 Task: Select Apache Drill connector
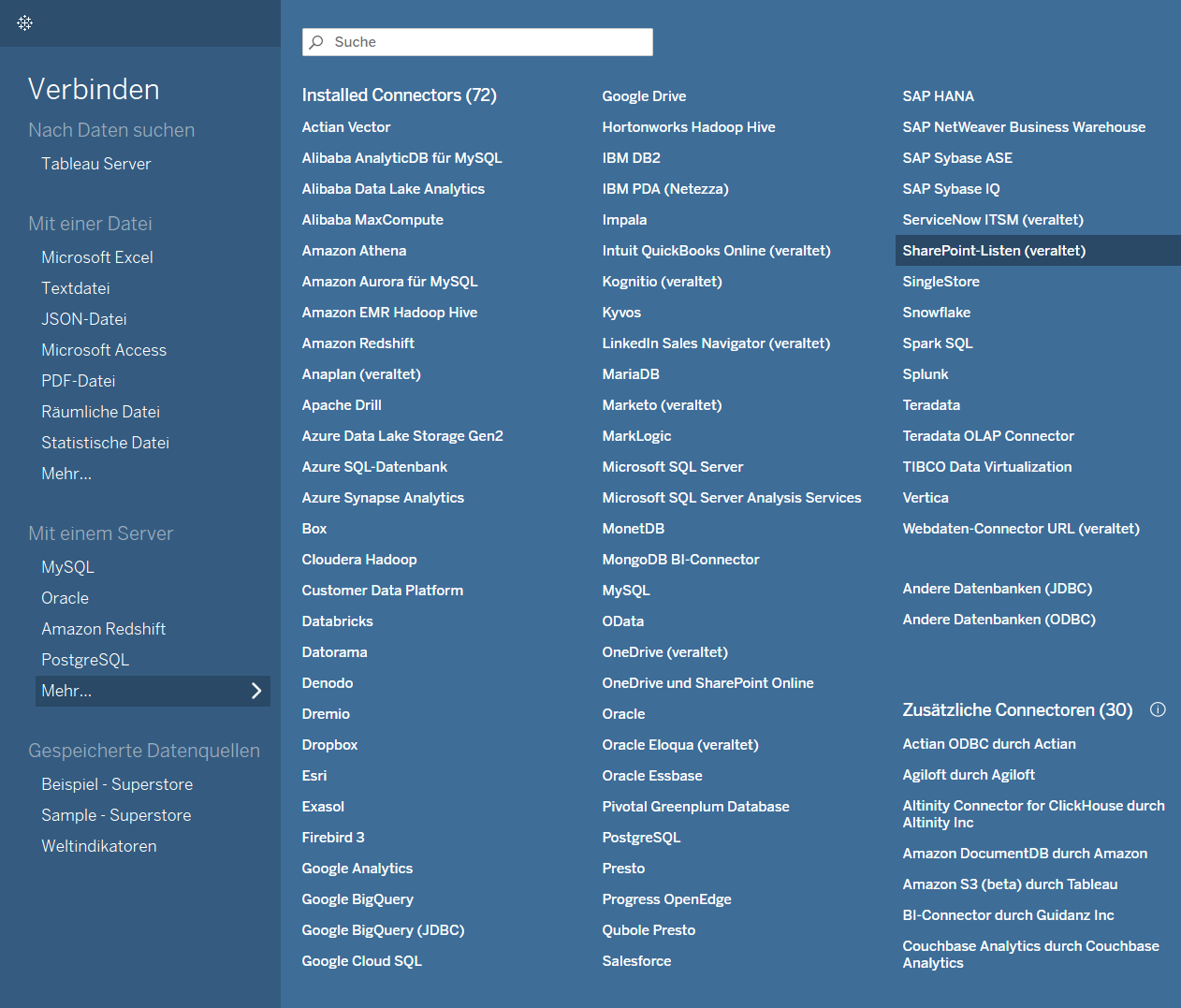[342, 405]
